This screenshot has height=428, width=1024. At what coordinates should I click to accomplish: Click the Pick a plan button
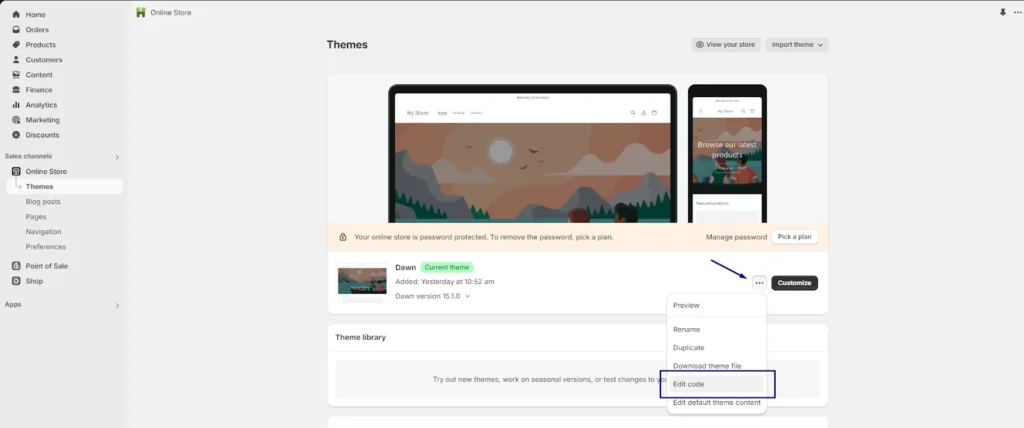[795, 237]
